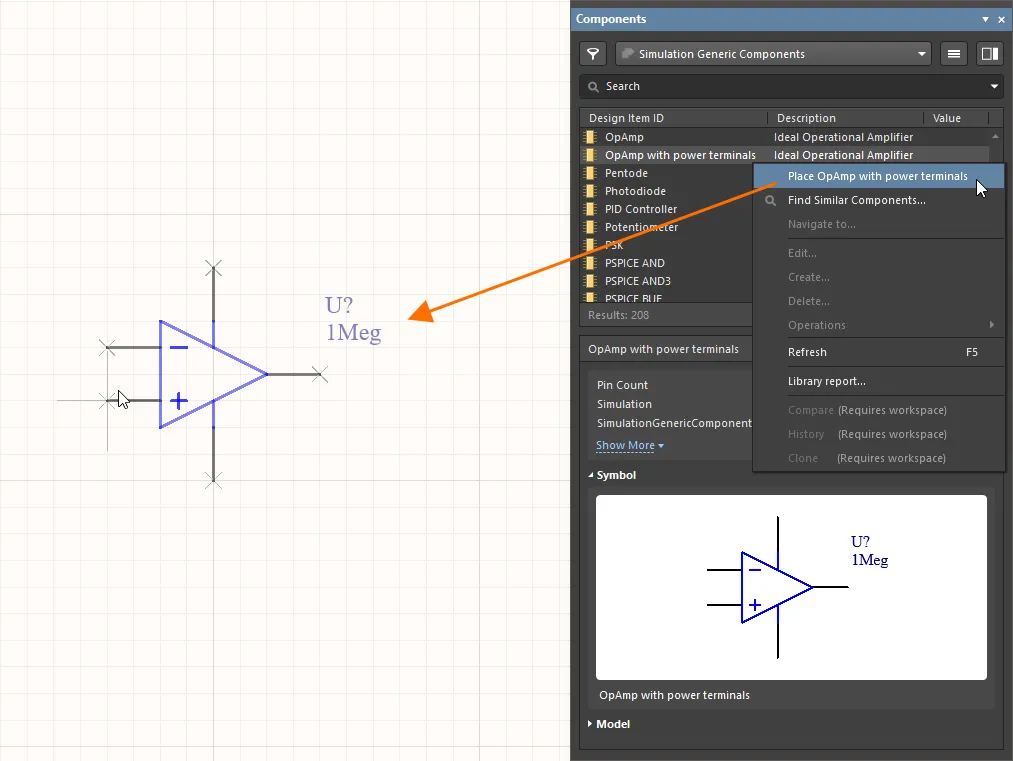Screen dimensions: 1013x761
Task: Click the PID Controller component icon
Action: (x=590, y=209)
